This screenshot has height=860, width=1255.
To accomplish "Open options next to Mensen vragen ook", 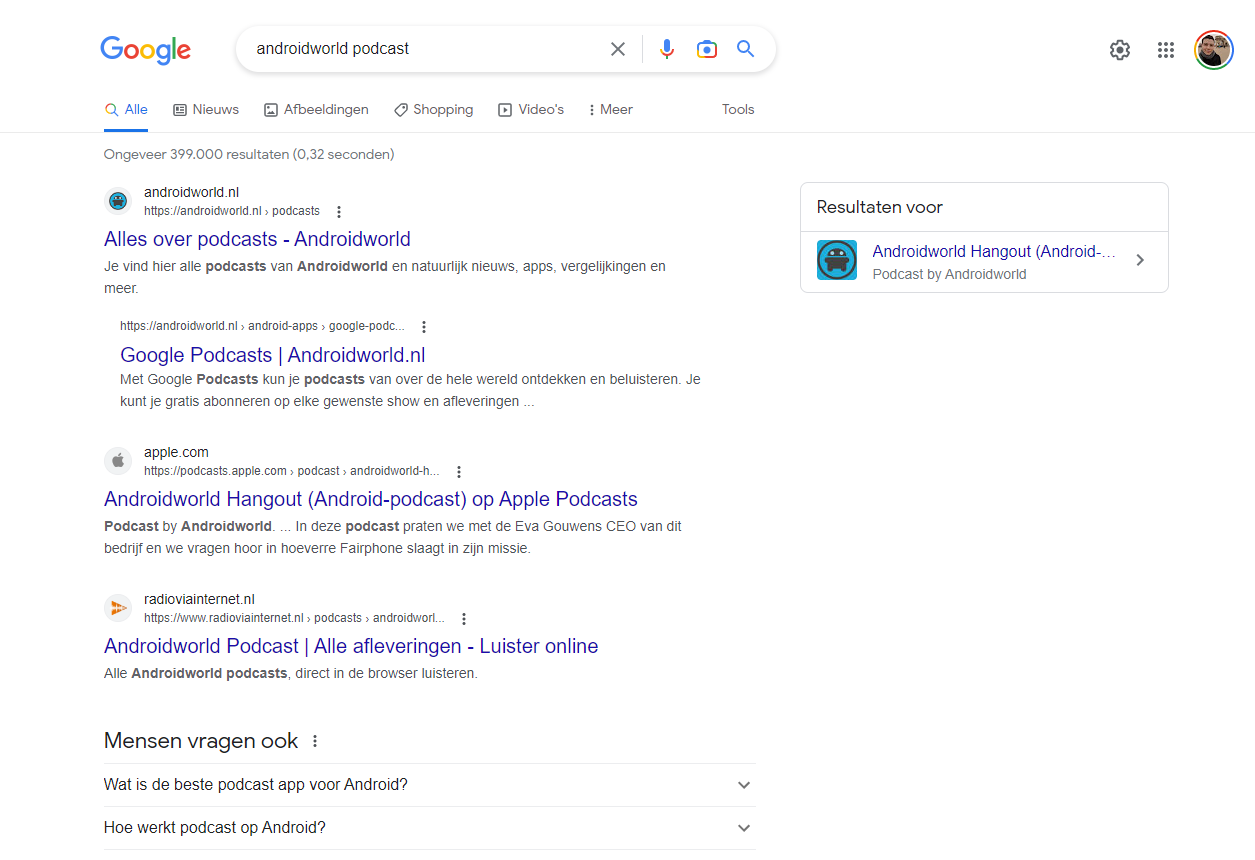I will (x=315, y=741).
